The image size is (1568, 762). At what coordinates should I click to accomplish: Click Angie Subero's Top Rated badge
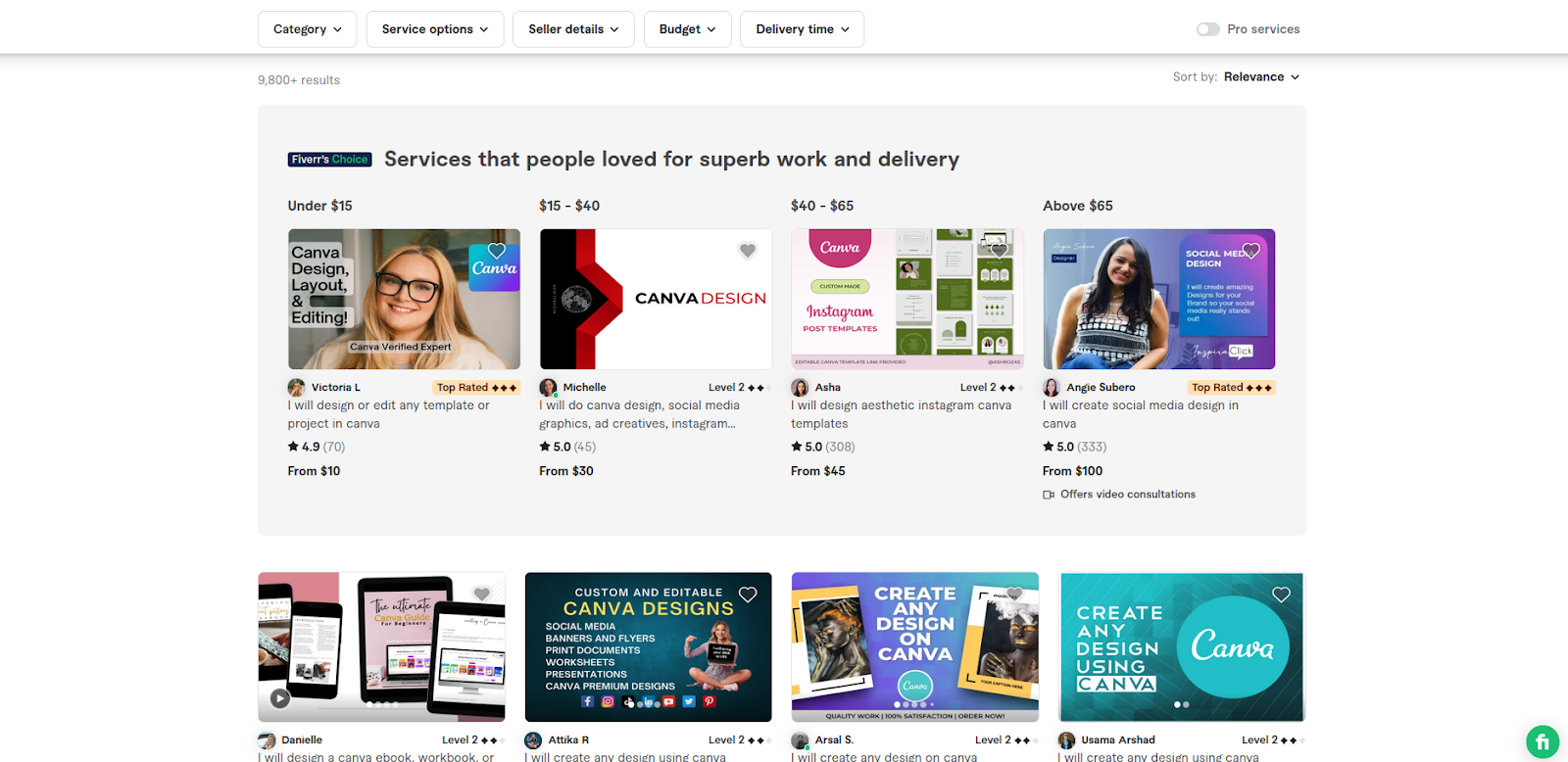tap(1232, 388)
